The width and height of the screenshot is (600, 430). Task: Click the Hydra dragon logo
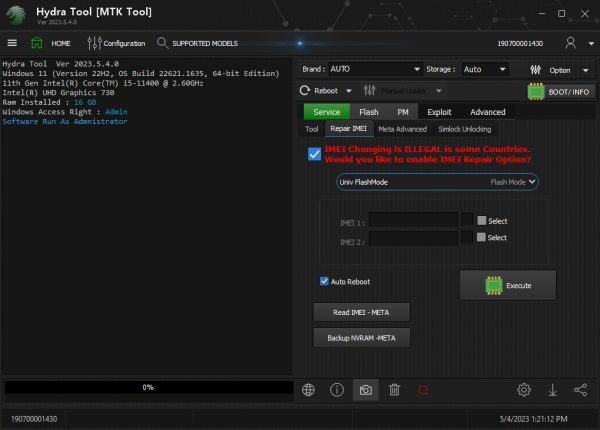16,15
